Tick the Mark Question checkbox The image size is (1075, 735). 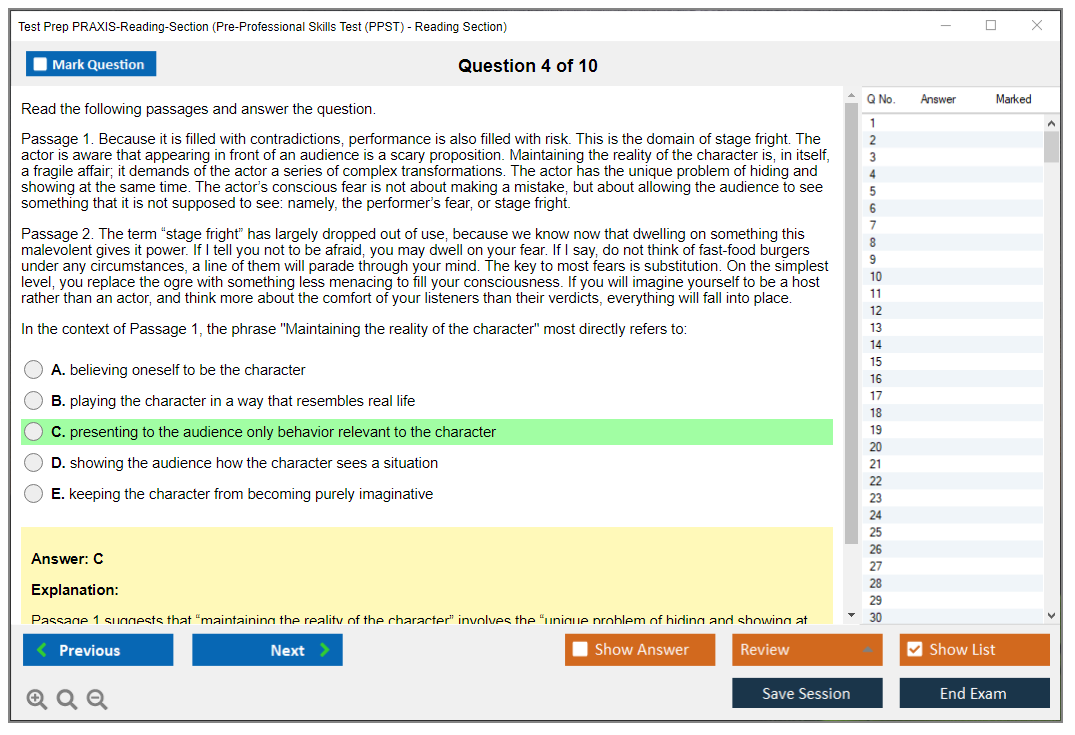click(40, 65)
